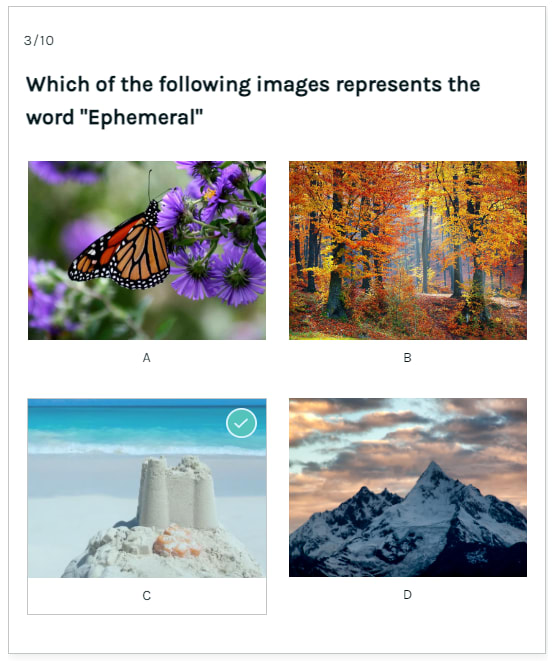
Task: Click the sand towers in image C
Action: tap(177, 492)
